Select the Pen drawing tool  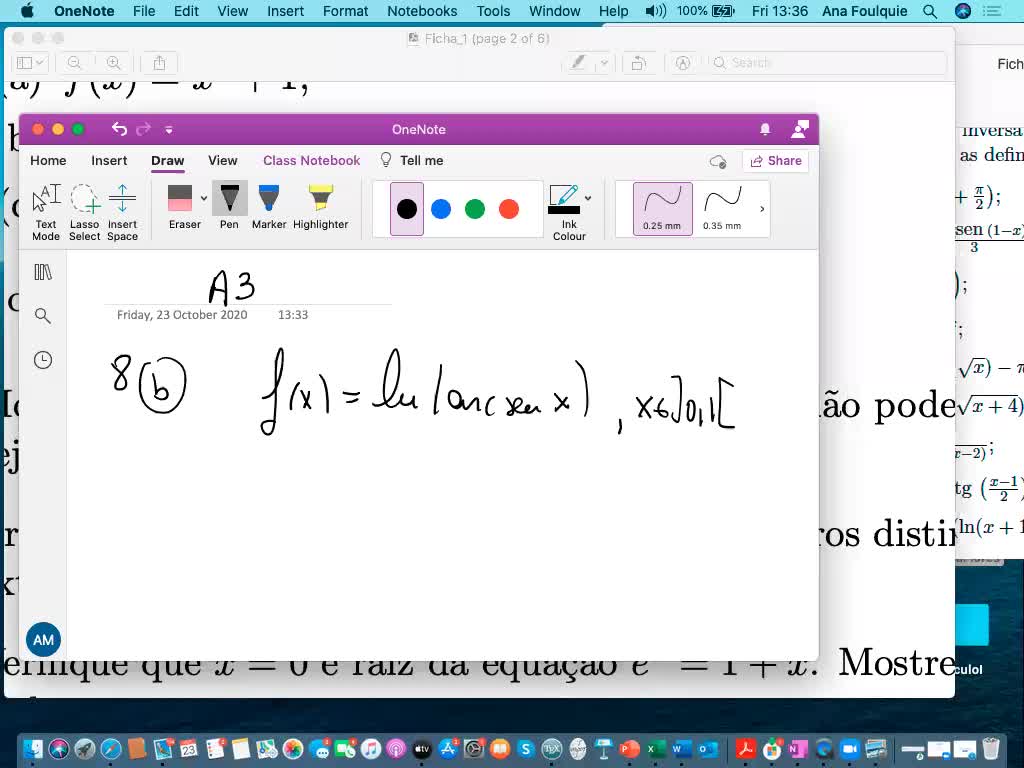pos(229,206)
